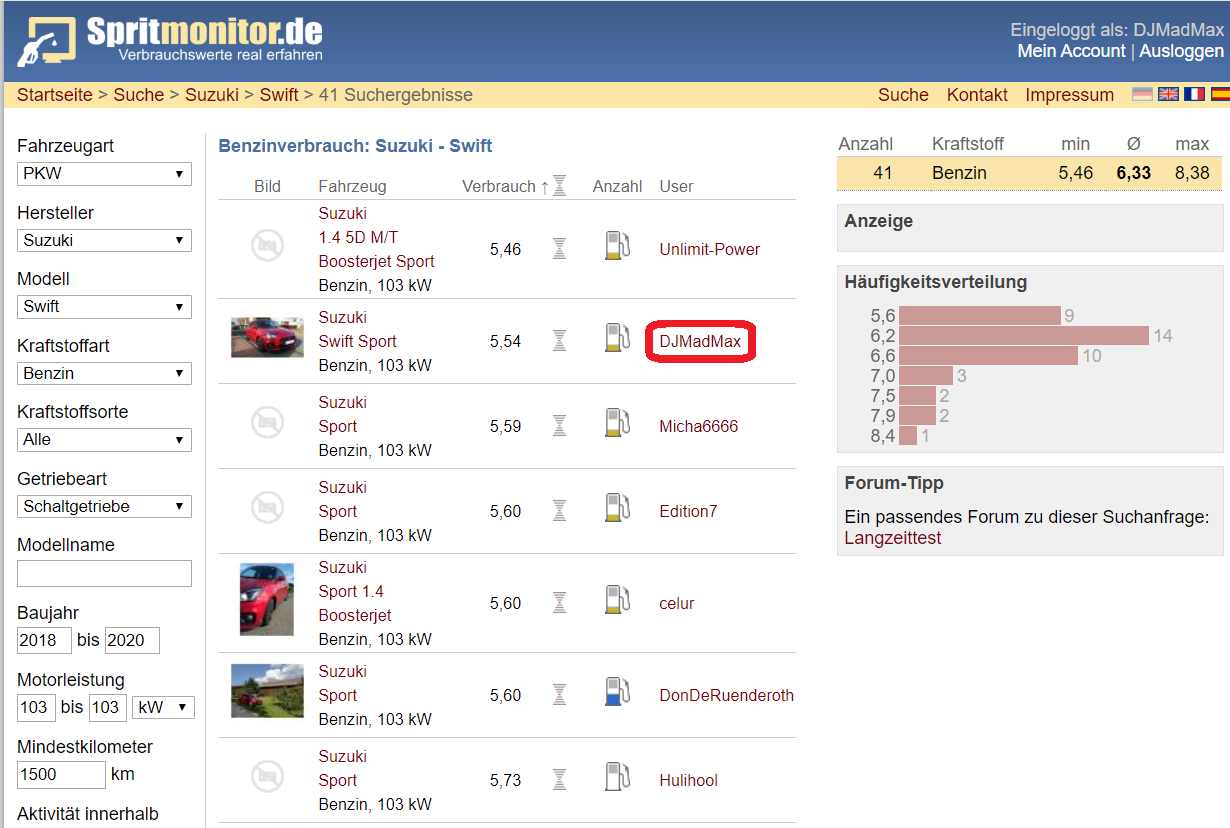This screenshot has width=1230, height=828.
Task: Open Suche breadcrumb link
Action: (x=138, y=95)
